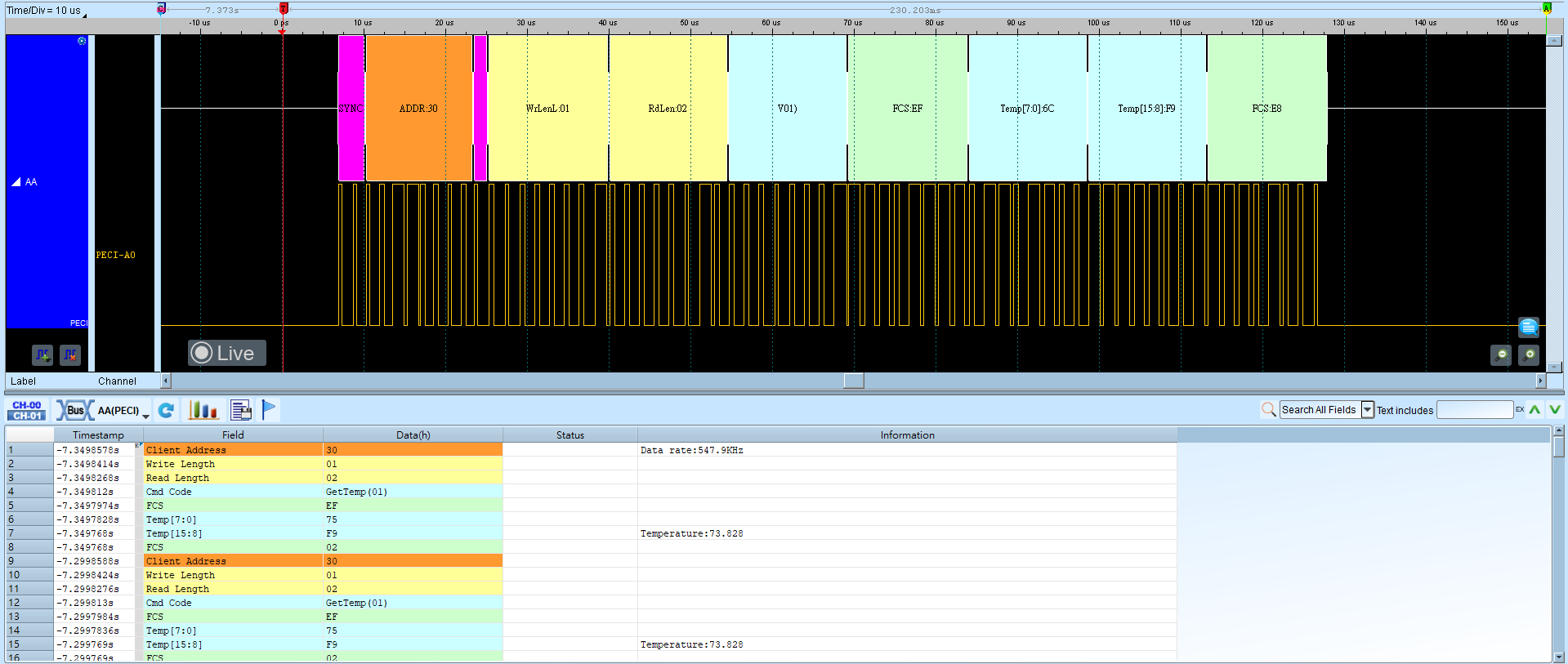Collapse the AA bus group triangle
1568x664 pixels.
click(x=16, y=182)
